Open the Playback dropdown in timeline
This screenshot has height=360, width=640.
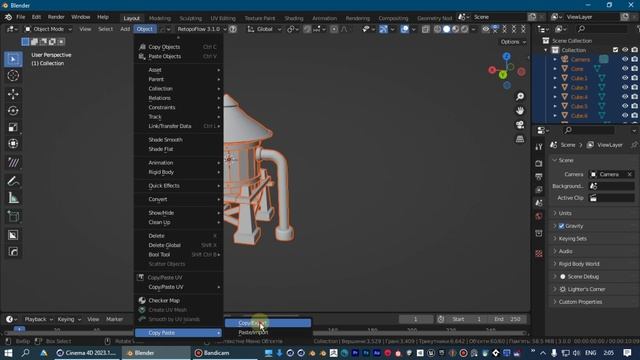pos(39,319)
